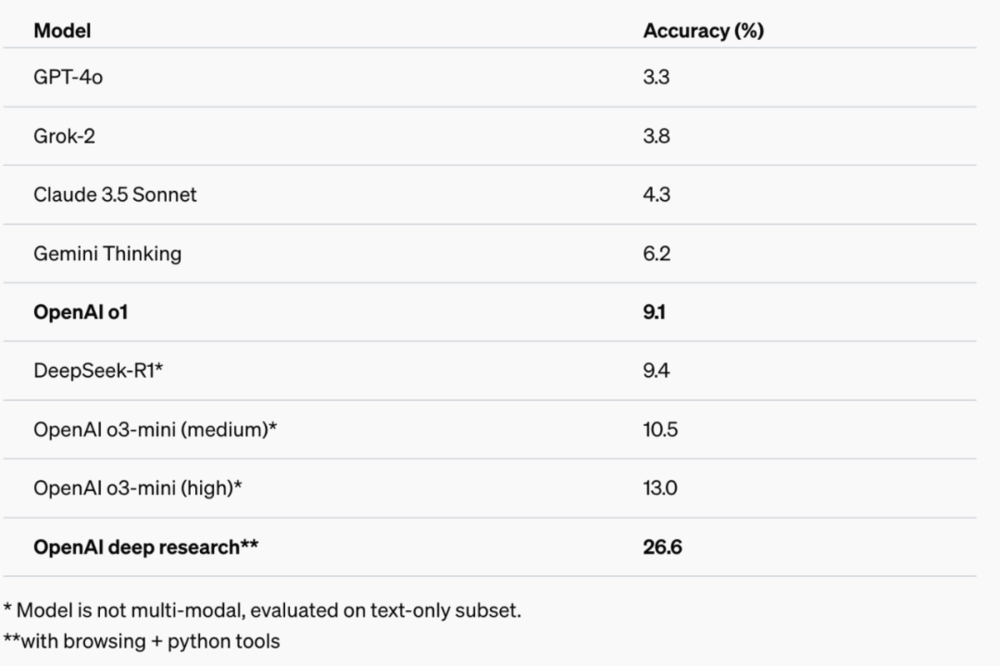Select the OpenAI o3-mini (high)* label

[139, 489]
